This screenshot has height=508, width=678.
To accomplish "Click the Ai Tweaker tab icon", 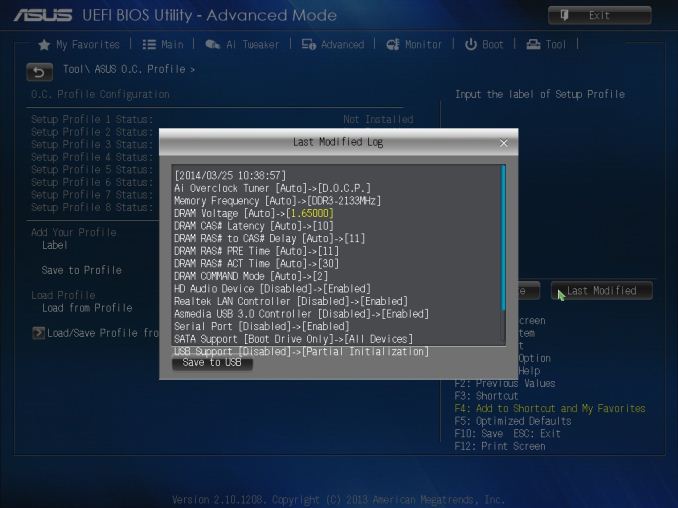I will (x=212, y=45).
